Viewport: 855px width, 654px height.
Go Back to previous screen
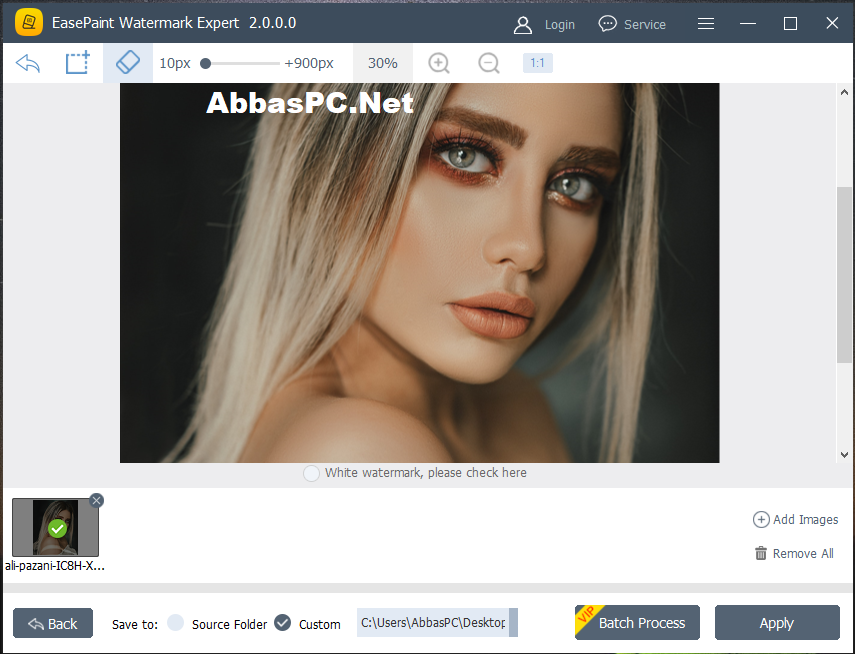[x=53, y=623]
